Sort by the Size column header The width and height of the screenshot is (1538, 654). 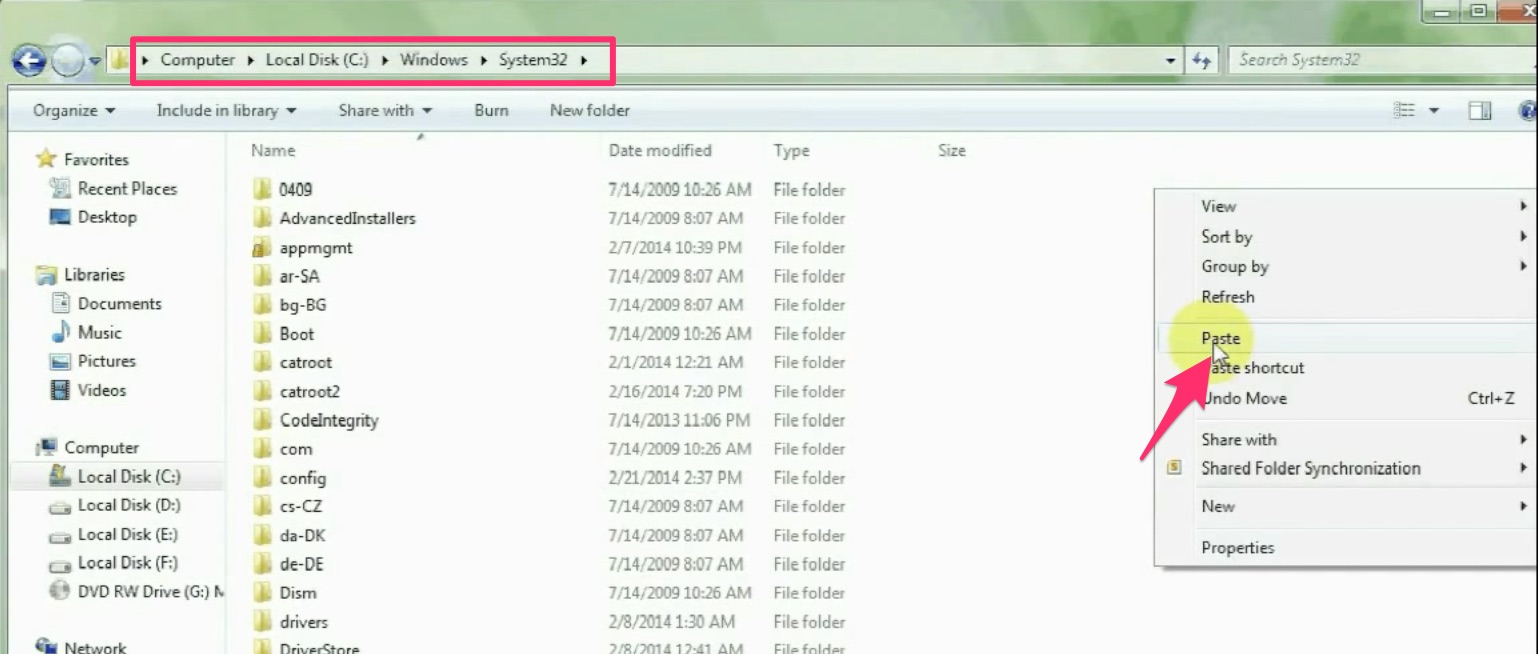click(x=952, y=151)
